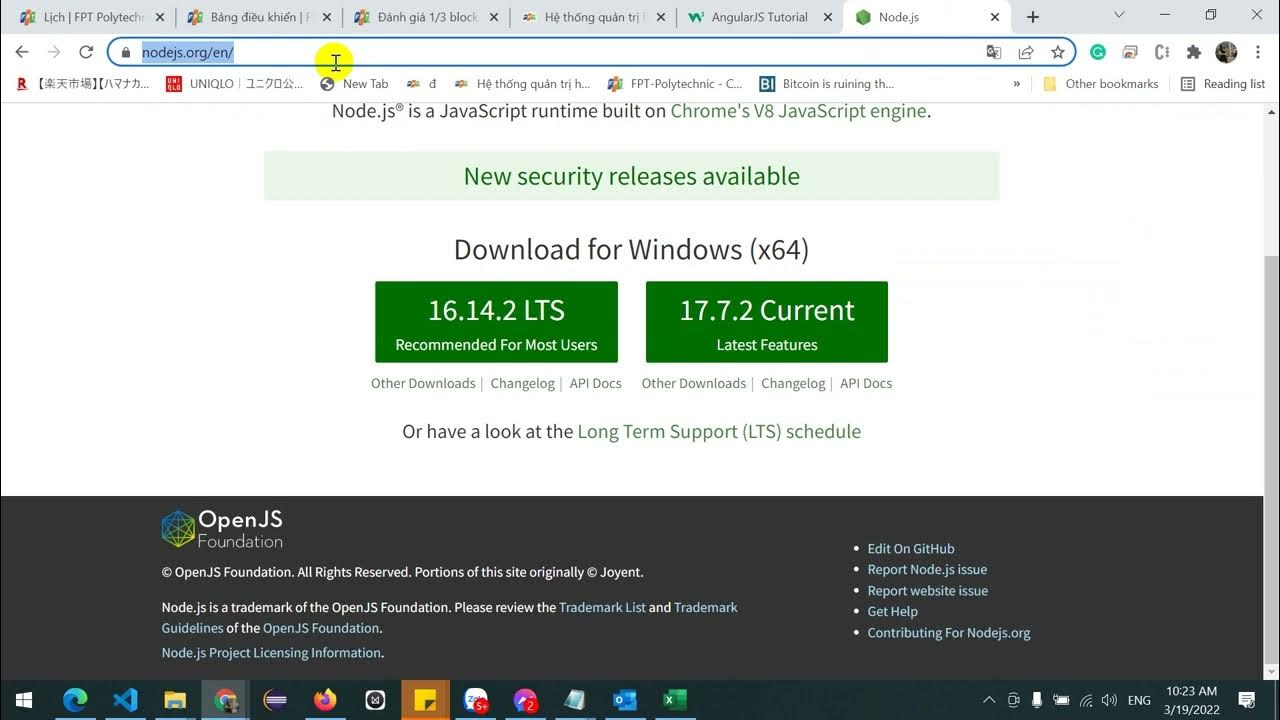Image resolution: width=1280 pixels, height=720 pixels.
Task: Download Node.js 16.14.2 LTS
Action: tap(496, 322)
